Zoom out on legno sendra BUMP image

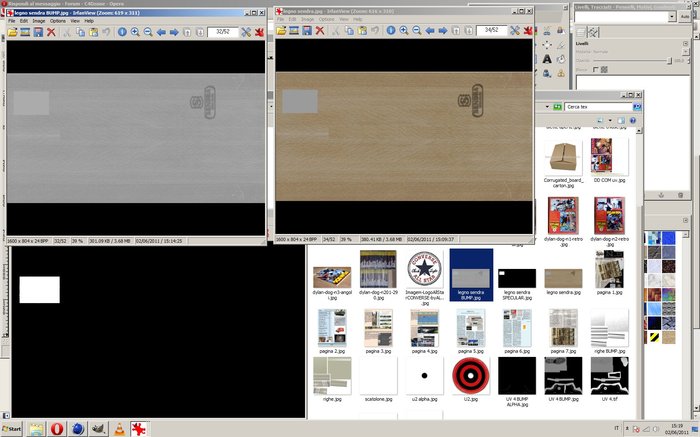tap(148, 32)
